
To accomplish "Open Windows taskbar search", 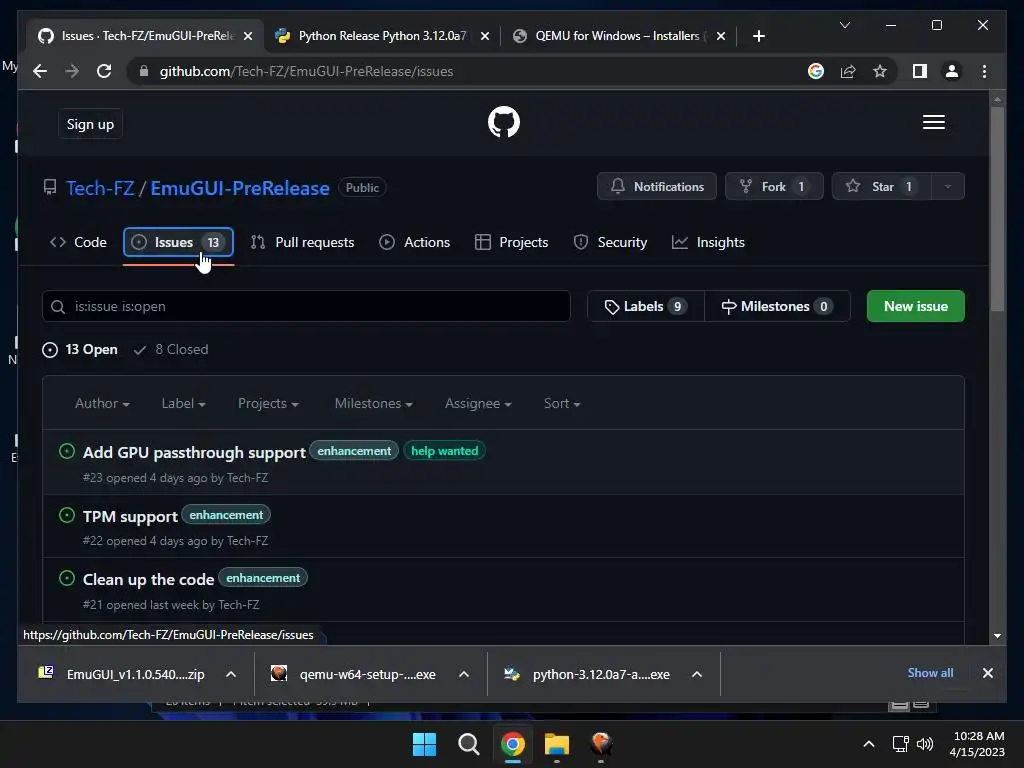I will 468,743.
